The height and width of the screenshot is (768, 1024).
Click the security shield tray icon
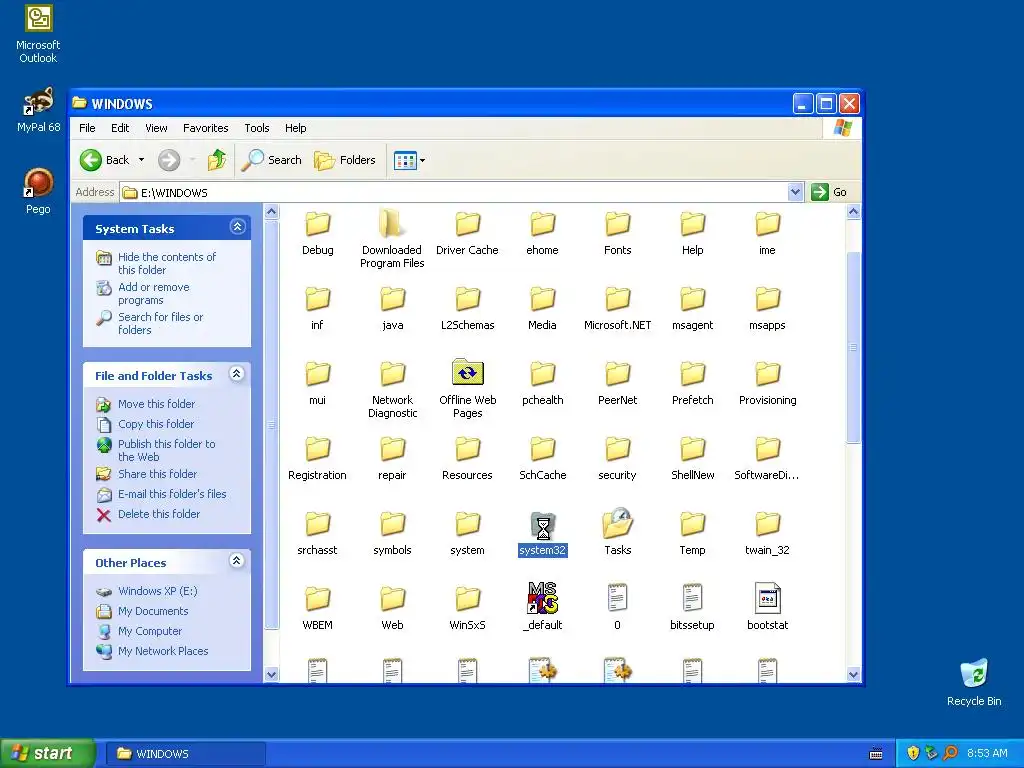(913, 753)
